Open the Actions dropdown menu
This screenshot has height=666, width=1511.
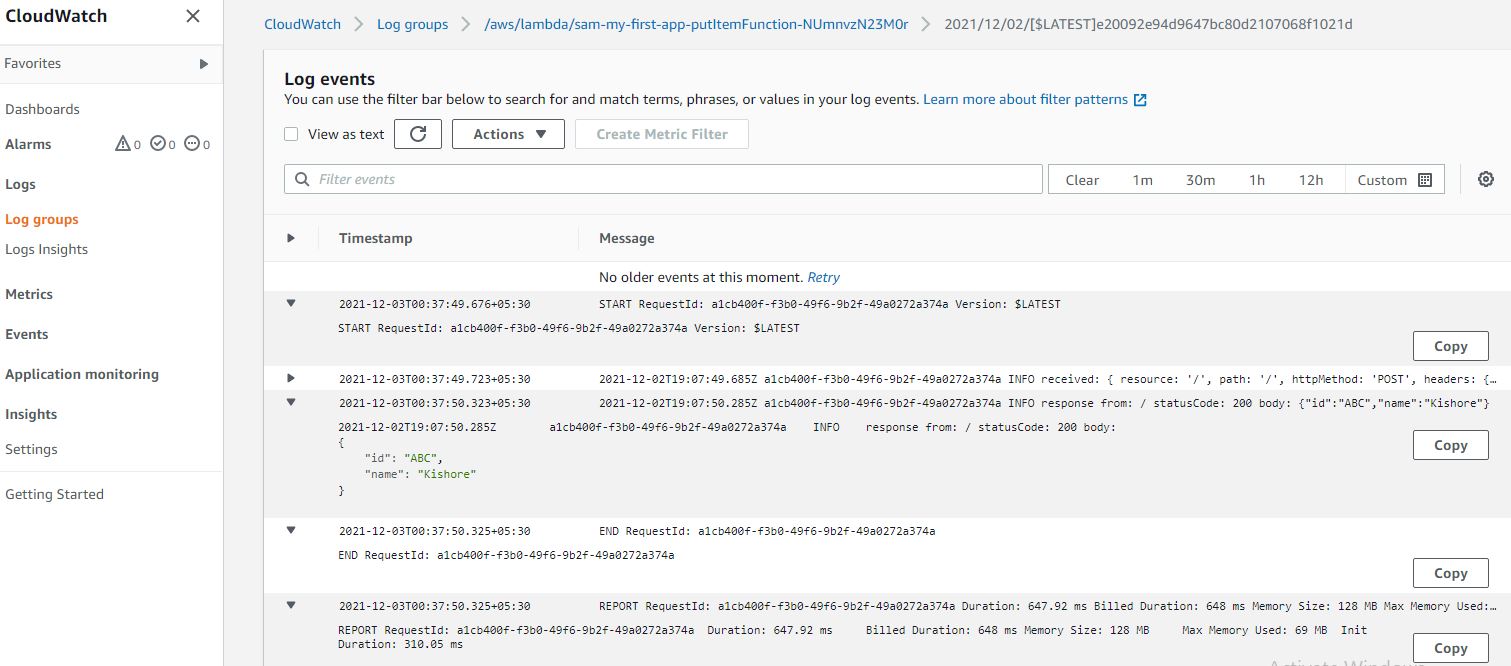(508, 134)
